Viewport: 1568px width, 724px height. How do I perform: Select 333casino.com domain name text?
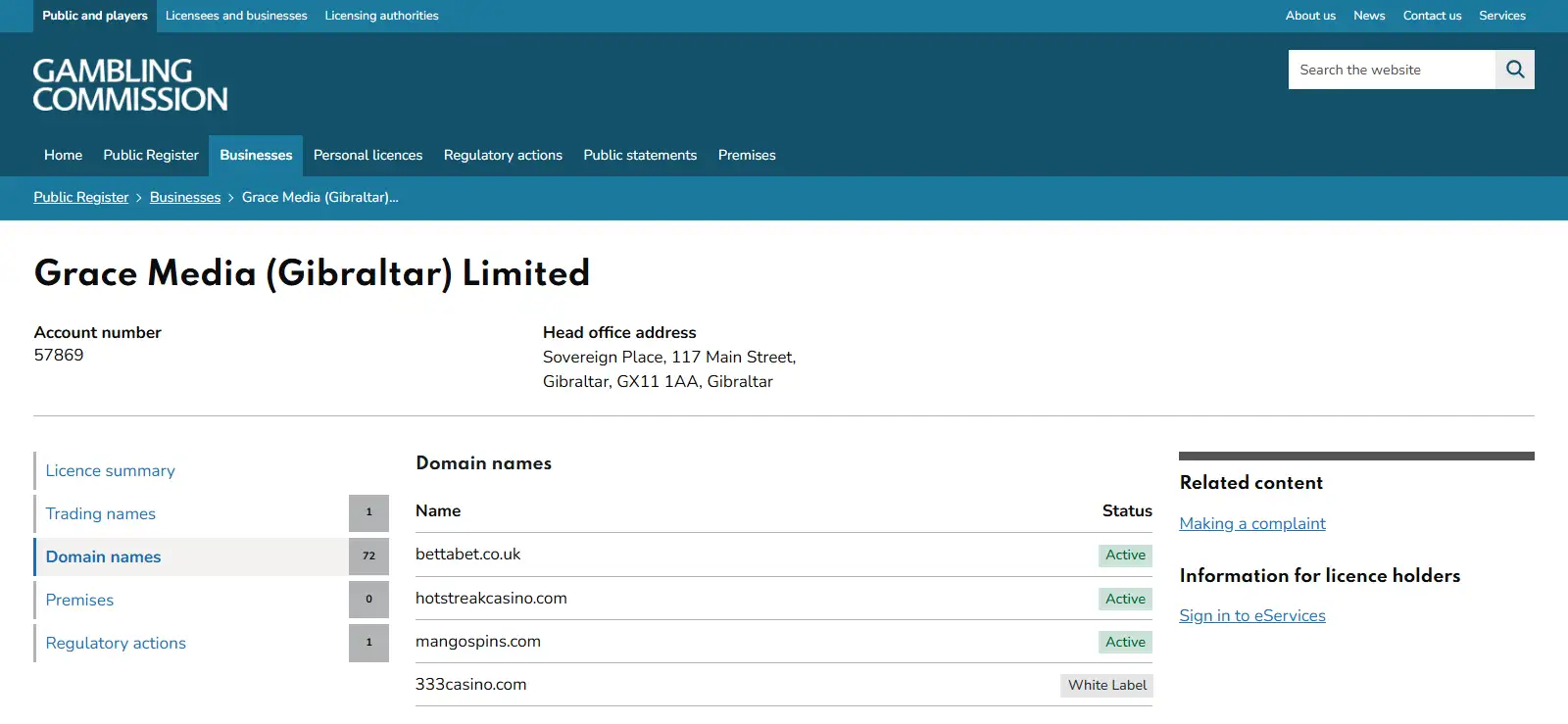[470, 685]
